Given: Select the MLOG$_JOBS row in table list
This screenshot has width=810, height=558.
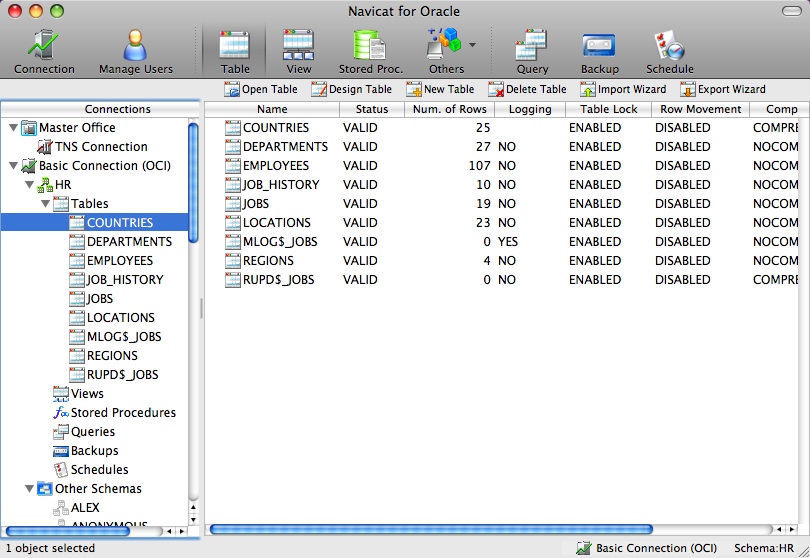Looking at the screenshot, I should 501,242.
